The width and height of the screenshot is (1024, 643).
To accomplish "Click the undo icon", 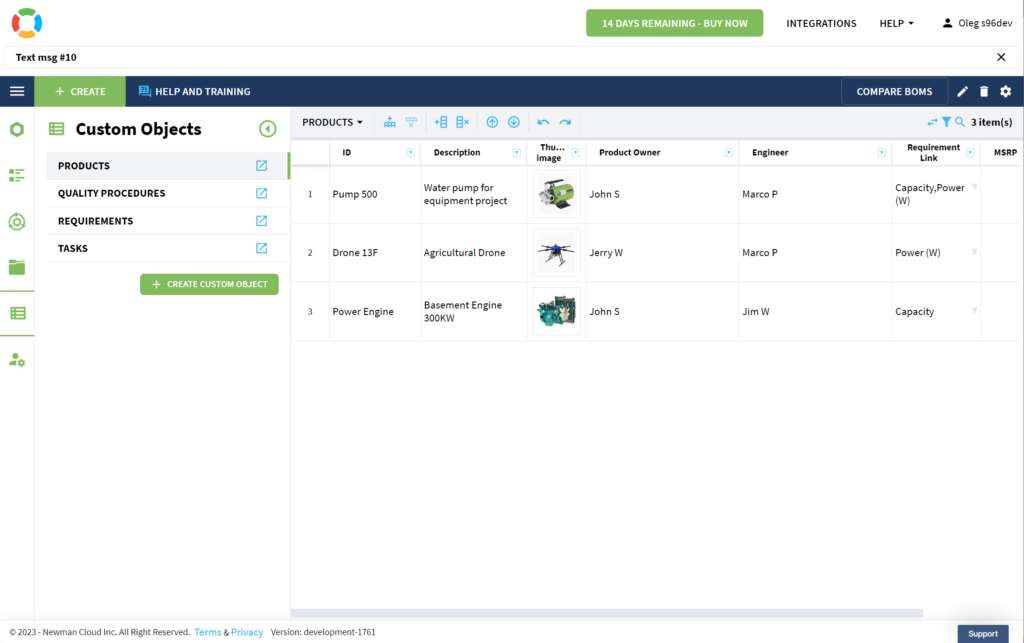I will 543,122.
